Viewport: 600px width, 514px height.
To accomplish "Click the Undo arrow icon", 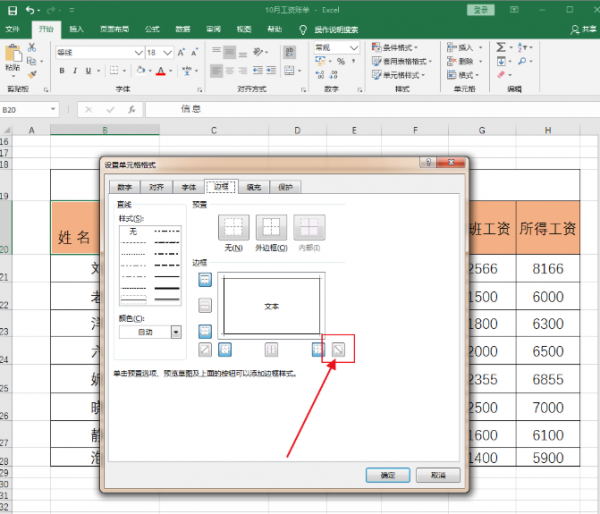I will click(30, 10).
